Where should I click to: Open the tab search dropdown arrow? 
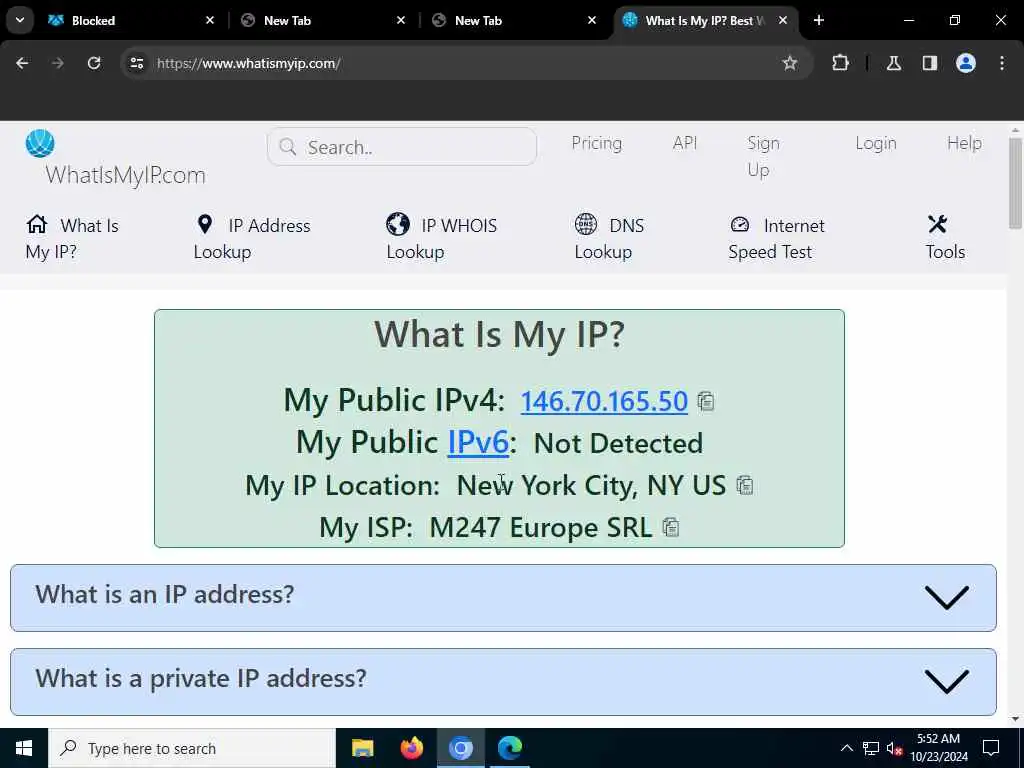pyautogui.click(x=20, y=20)
